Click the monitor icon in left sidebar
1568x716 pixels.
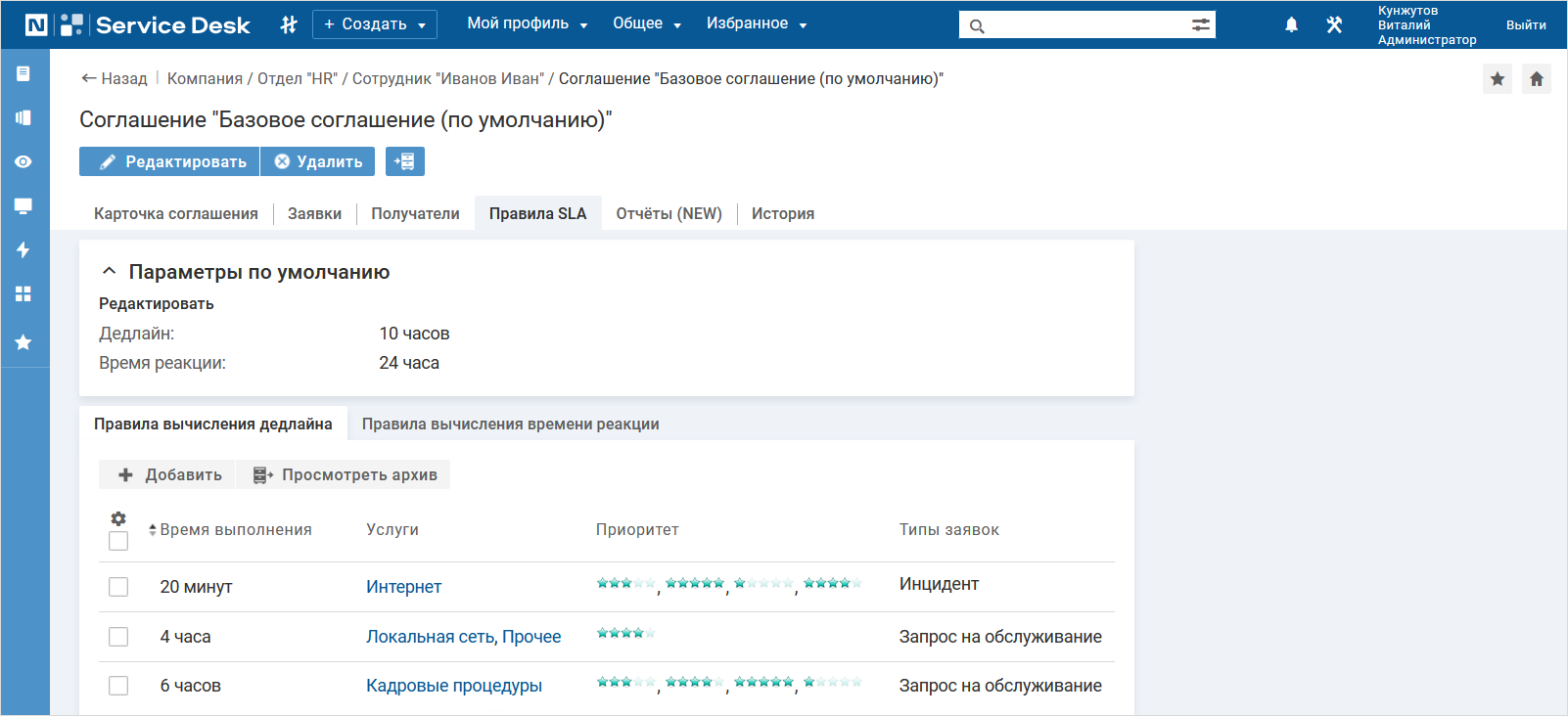tap(23, 205)
